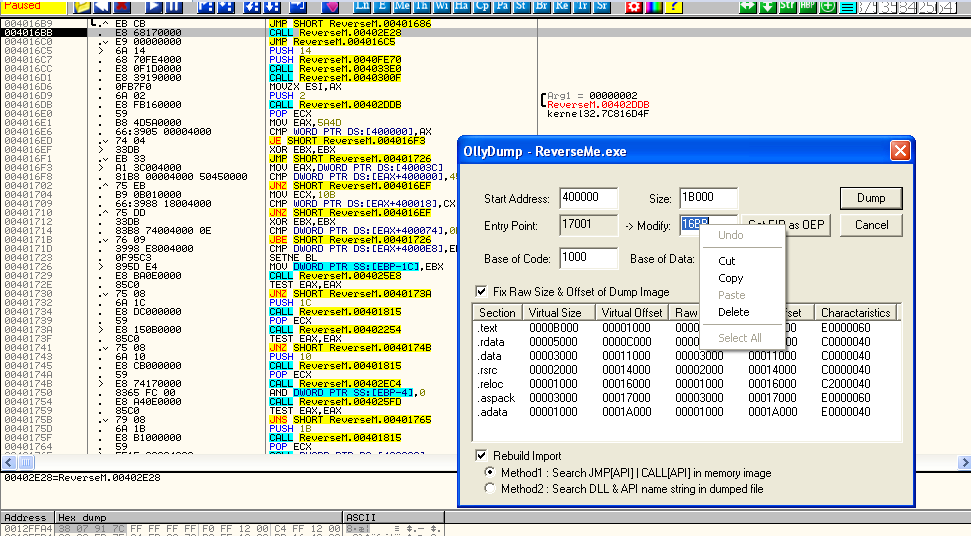This screenshot has height=536, width=971.
Task: Open Source window via Sr button
Action: tap(601, 7)
